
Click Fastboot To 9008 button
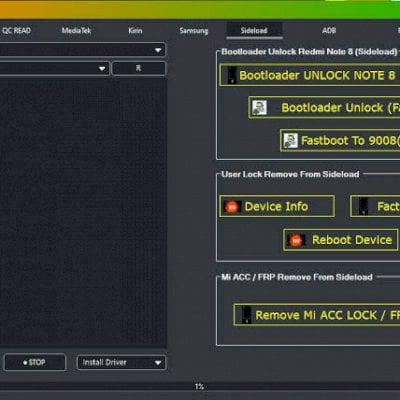coord(340,140)
